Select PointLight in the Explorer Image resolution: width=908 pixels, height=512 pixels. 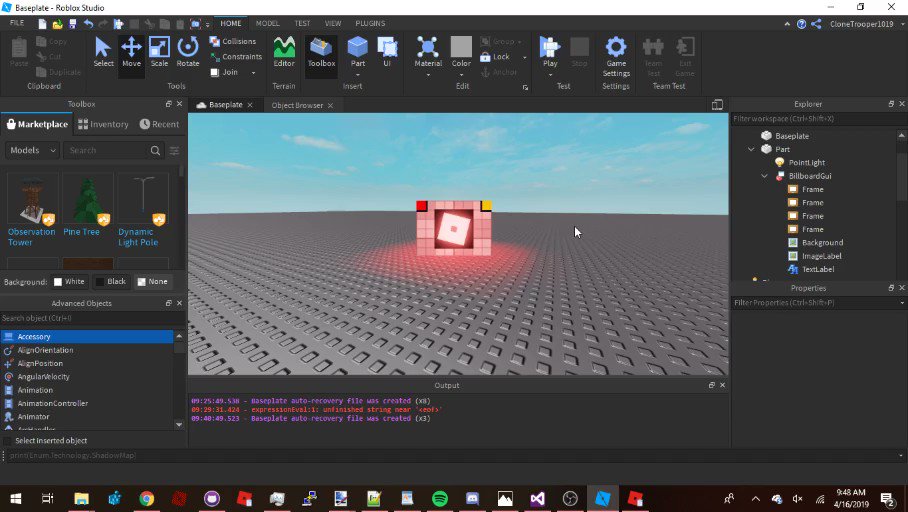coord(807,163)
